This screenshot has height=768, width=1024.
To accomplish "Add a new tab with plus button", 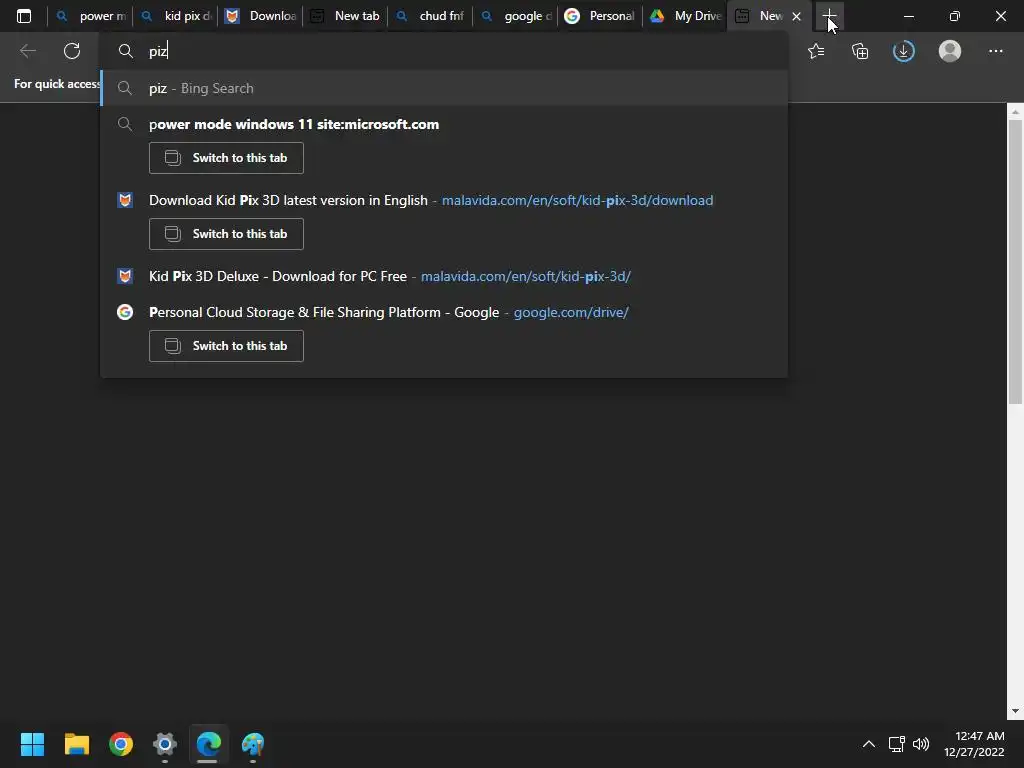I will tap(829, 16).
